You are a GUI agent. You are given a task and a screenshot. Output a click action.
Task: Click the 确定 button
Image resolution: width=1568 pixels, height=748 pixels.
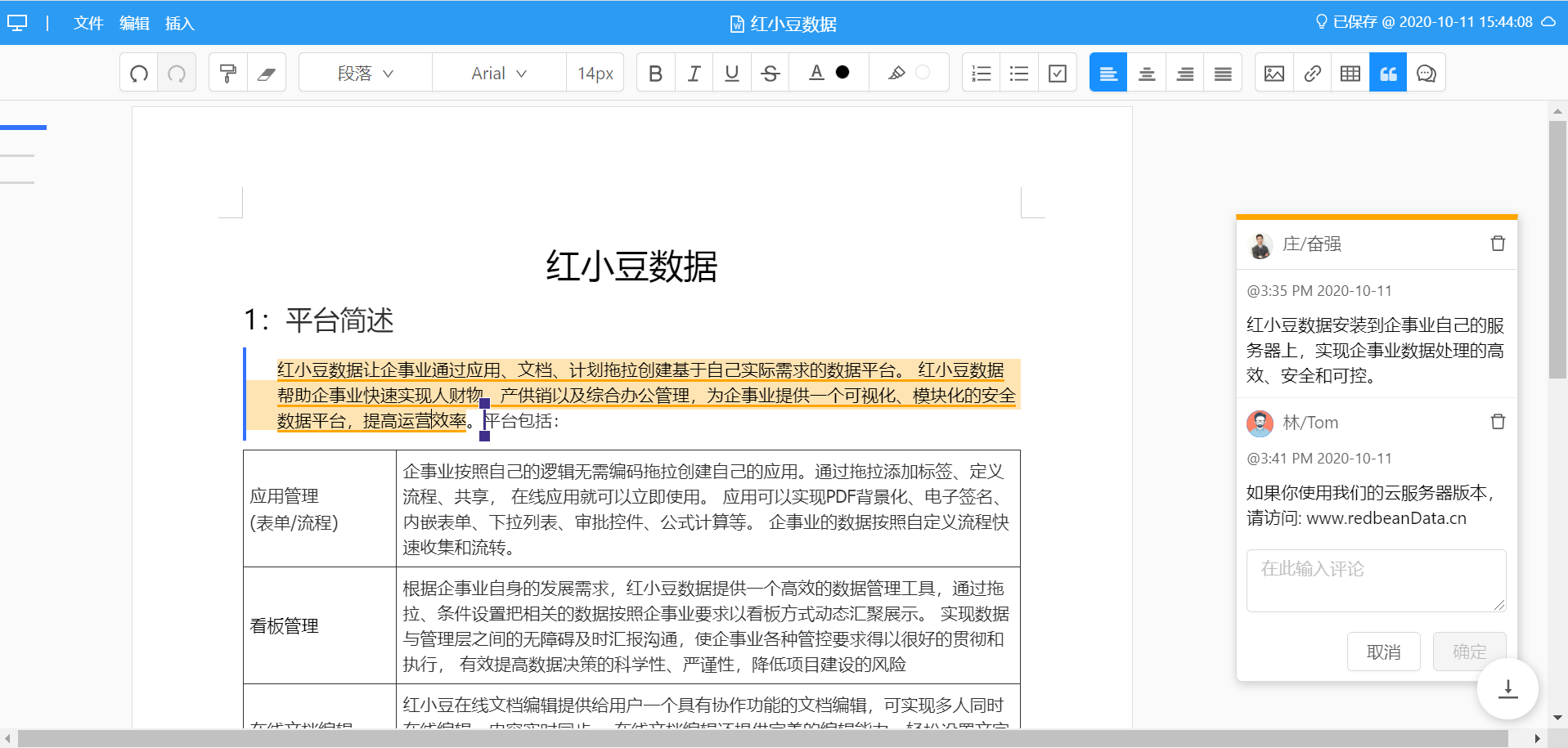coord(1469,652)
